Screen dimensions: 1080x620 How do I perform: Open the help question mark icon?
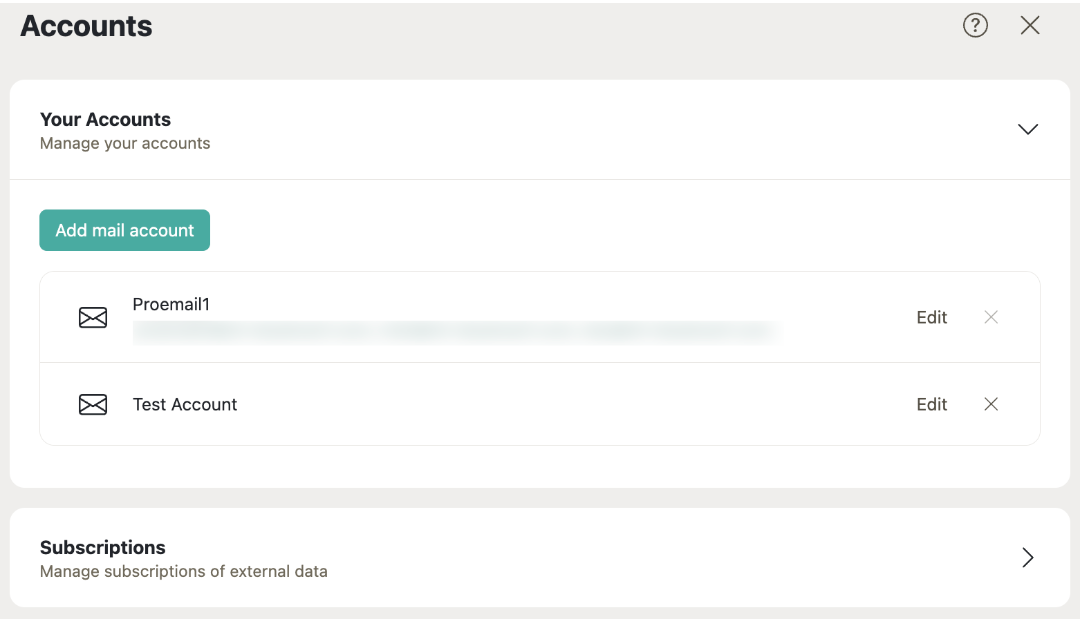click(x=975, y=25)
